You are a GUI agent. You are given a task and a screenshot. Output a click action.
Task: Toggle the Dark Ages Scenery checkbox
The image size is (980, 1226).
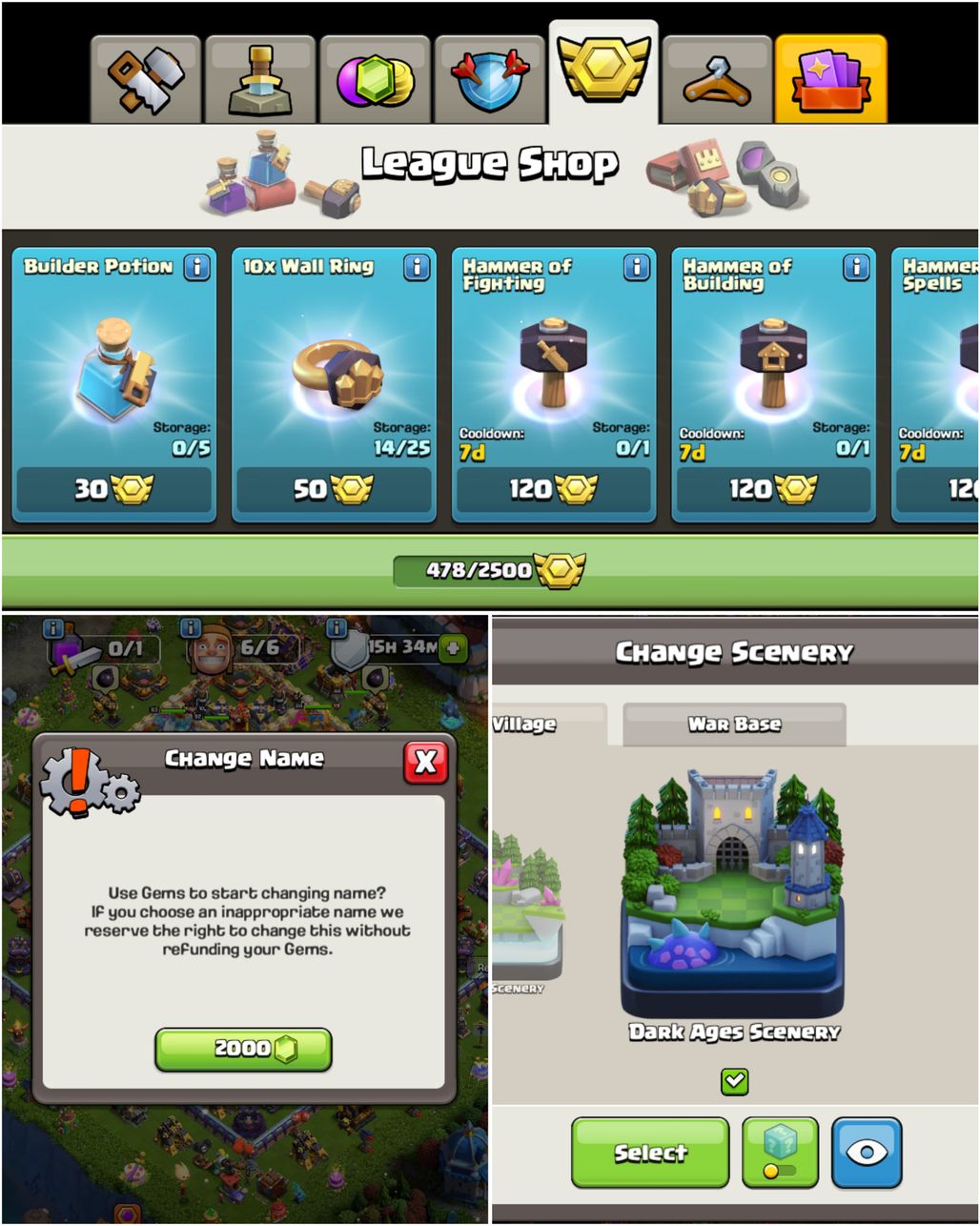point(735,1081)
